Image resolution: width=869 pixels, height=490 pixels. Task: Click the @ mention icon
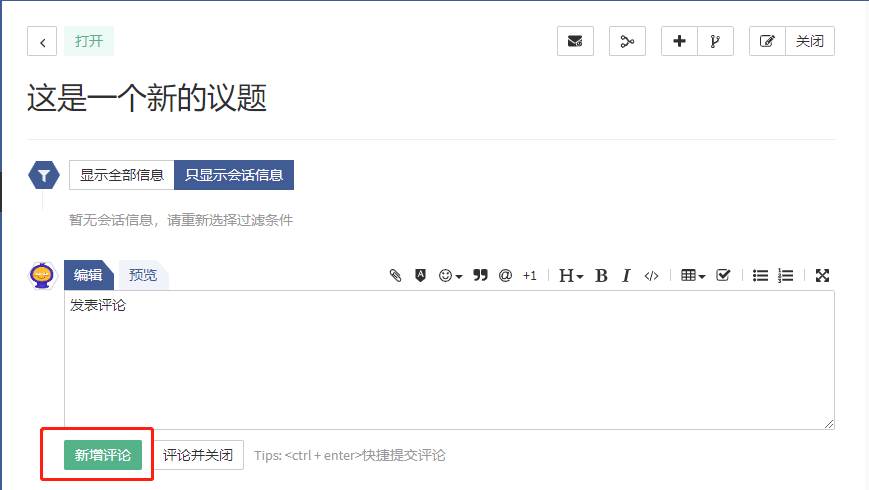tap(505, 276)
